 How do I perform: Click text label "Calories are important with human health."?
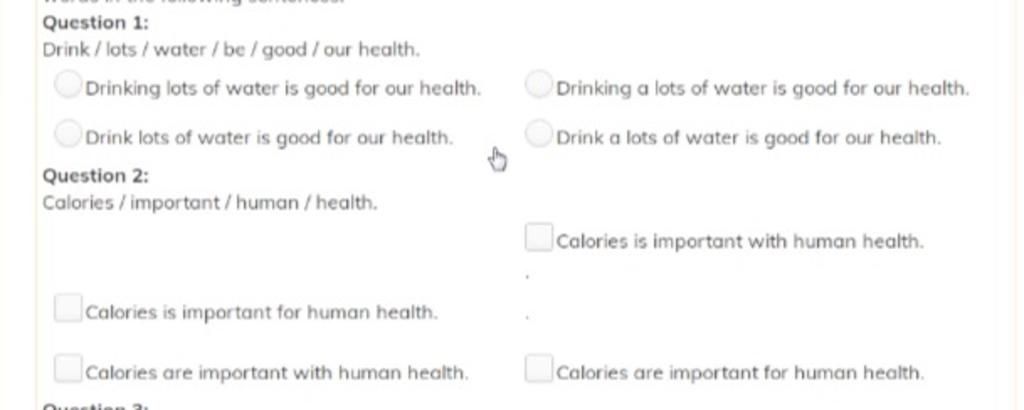277,373
